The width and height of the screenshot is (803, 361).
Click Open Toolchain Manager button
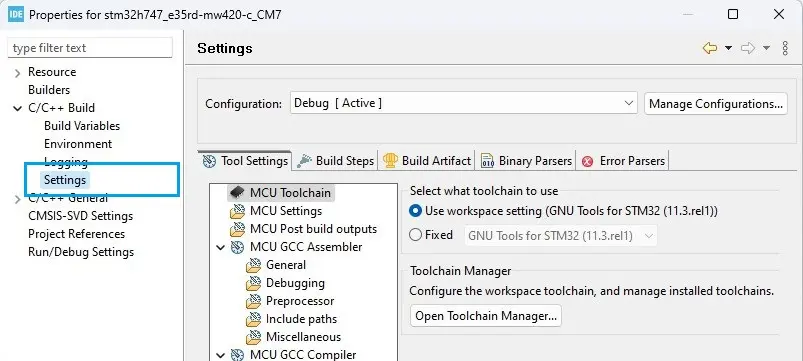[x=485, y=316]
